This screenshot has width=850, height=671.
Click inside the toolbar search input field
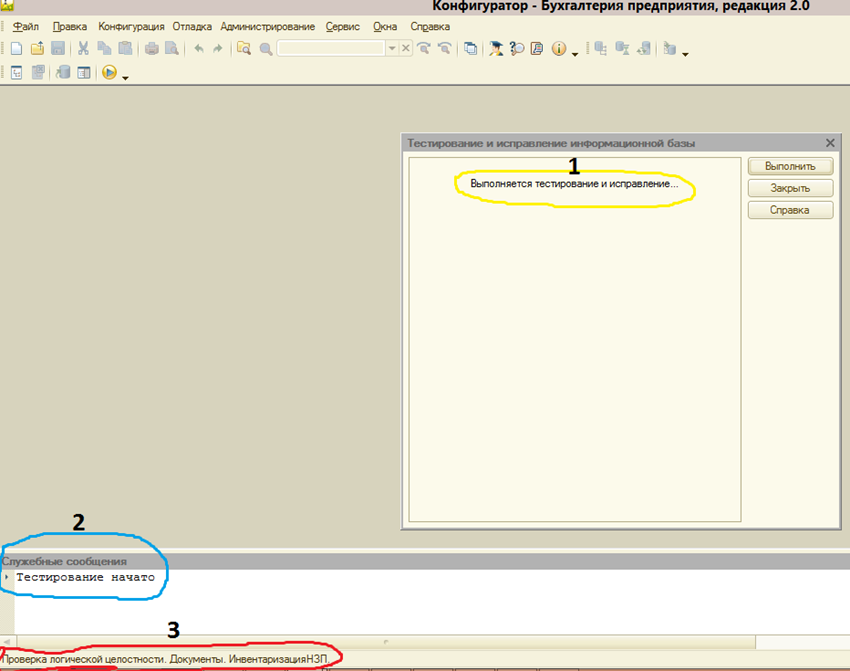pyautogui.click(x=330, y=48)
